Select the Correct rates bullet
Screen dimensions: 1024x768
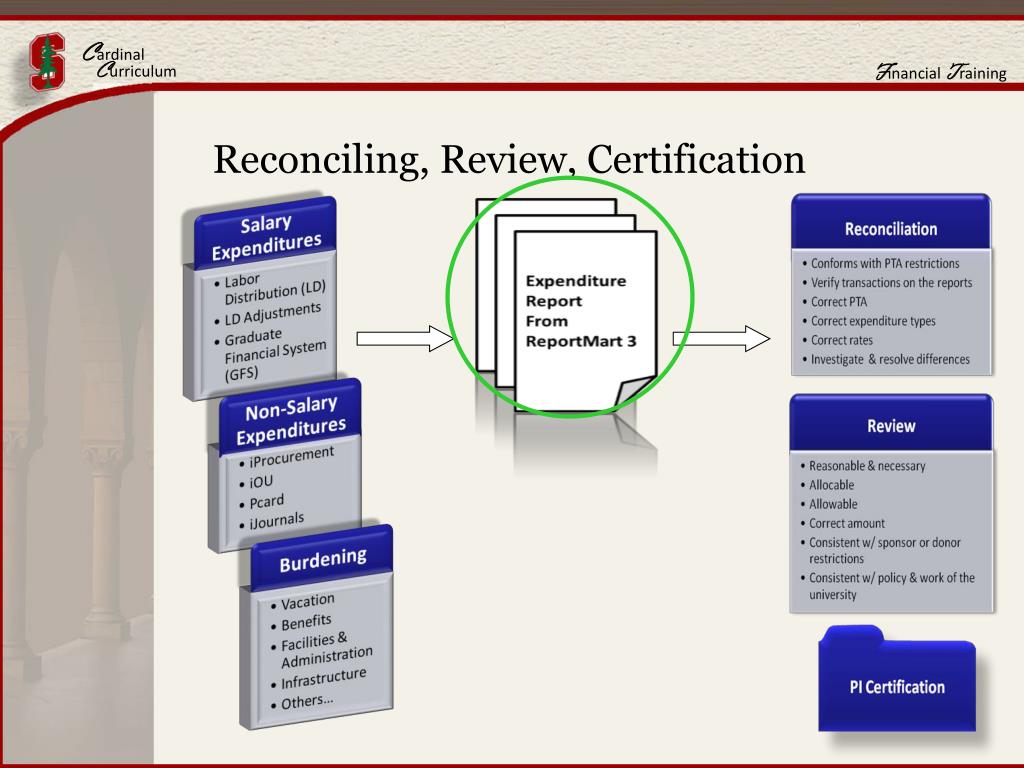tap(837, 340)
